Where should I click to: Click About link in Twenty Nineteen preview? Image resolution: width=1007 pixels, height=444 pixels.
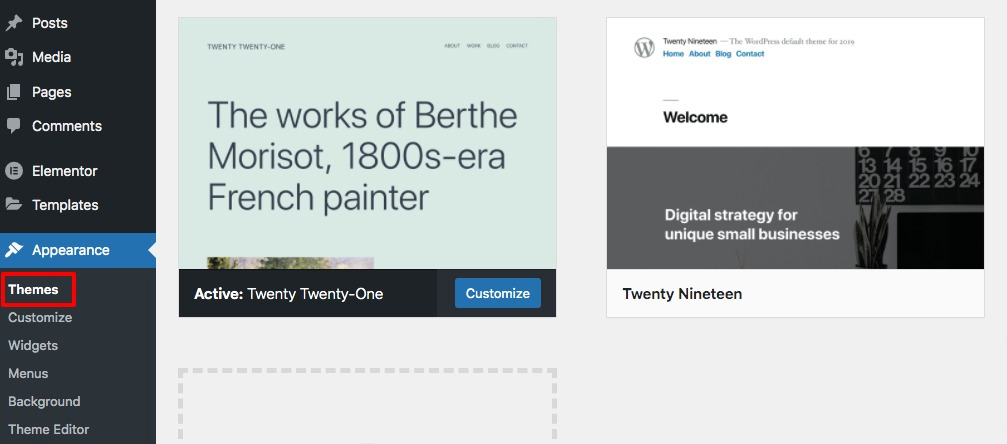(699, 54)
